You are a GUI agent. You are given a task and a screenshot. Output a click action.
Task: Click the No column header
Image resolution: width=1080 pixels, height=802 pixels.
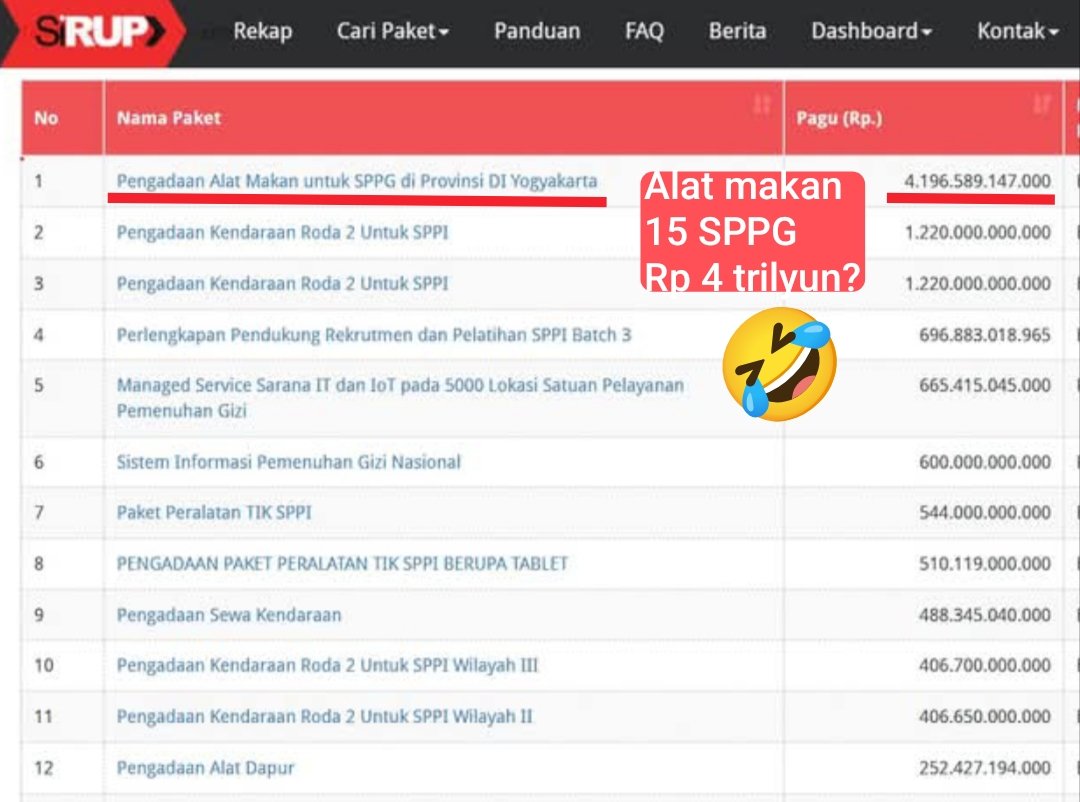63,118
